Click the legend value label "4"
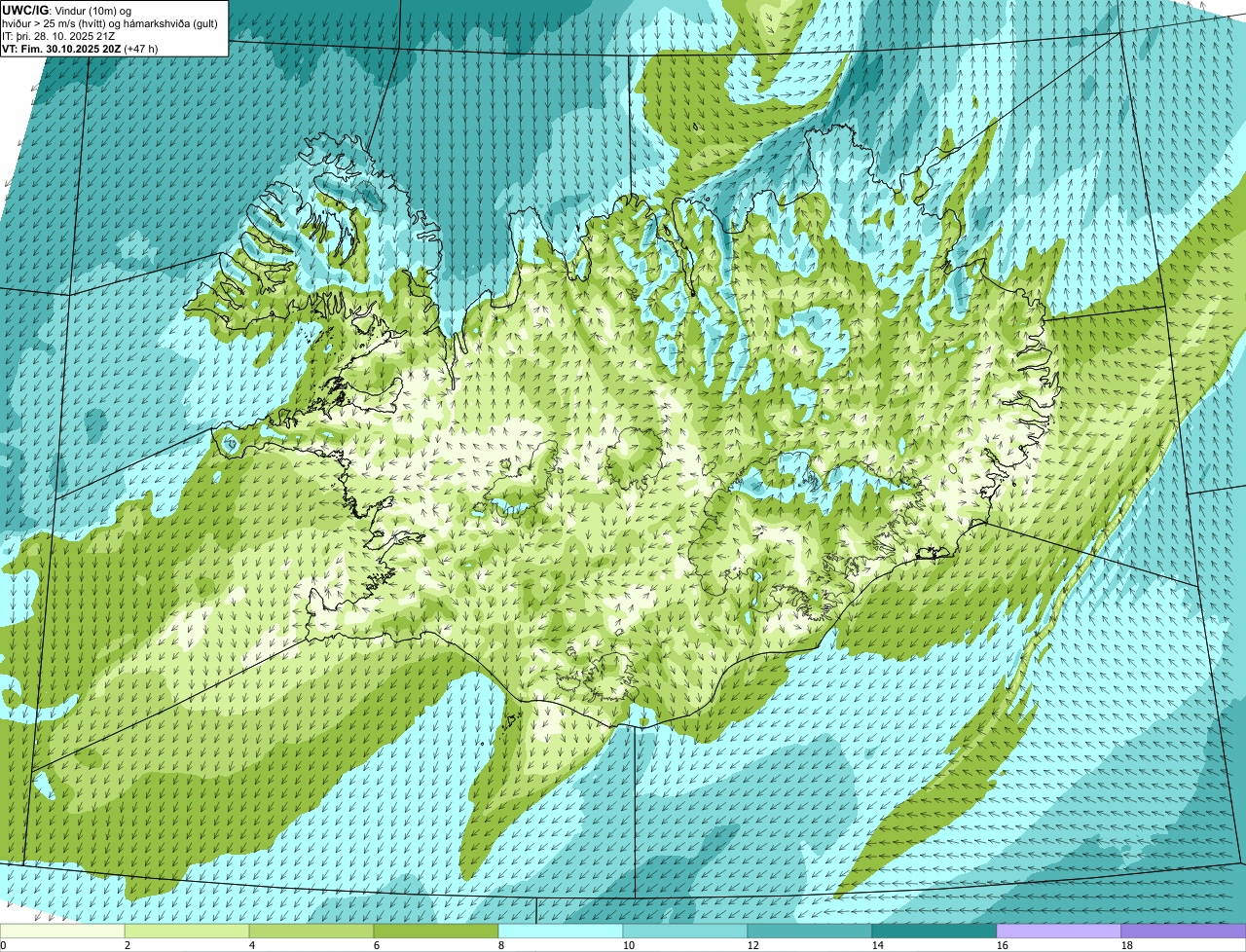 coord(252,945)
